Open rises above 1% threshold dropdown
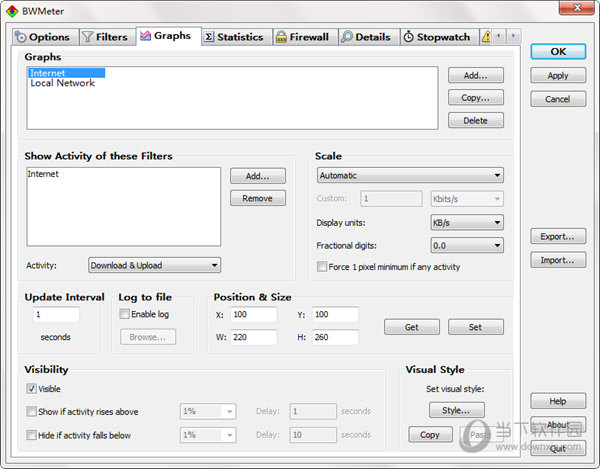The width and height of the screenshot is (600, 469). click(208, 412)
